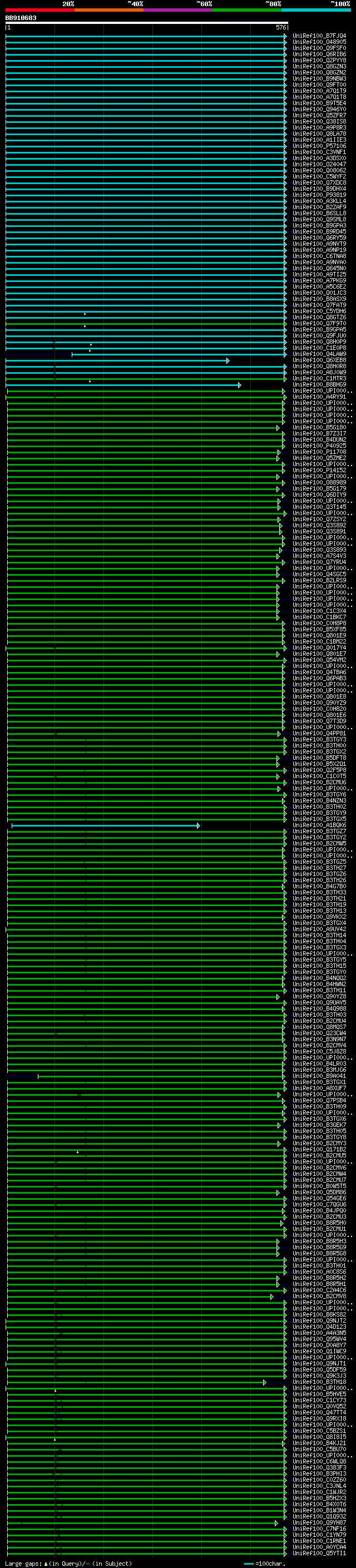This screenshot has height=1568, width=356.
Task: Select the query name BB910683
Action: tap(21, 18)
